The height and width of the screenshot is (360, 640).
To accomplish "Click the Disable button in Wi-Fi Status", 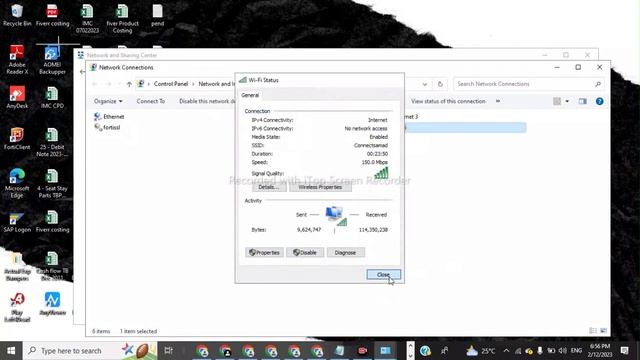I will click(305, 253).
